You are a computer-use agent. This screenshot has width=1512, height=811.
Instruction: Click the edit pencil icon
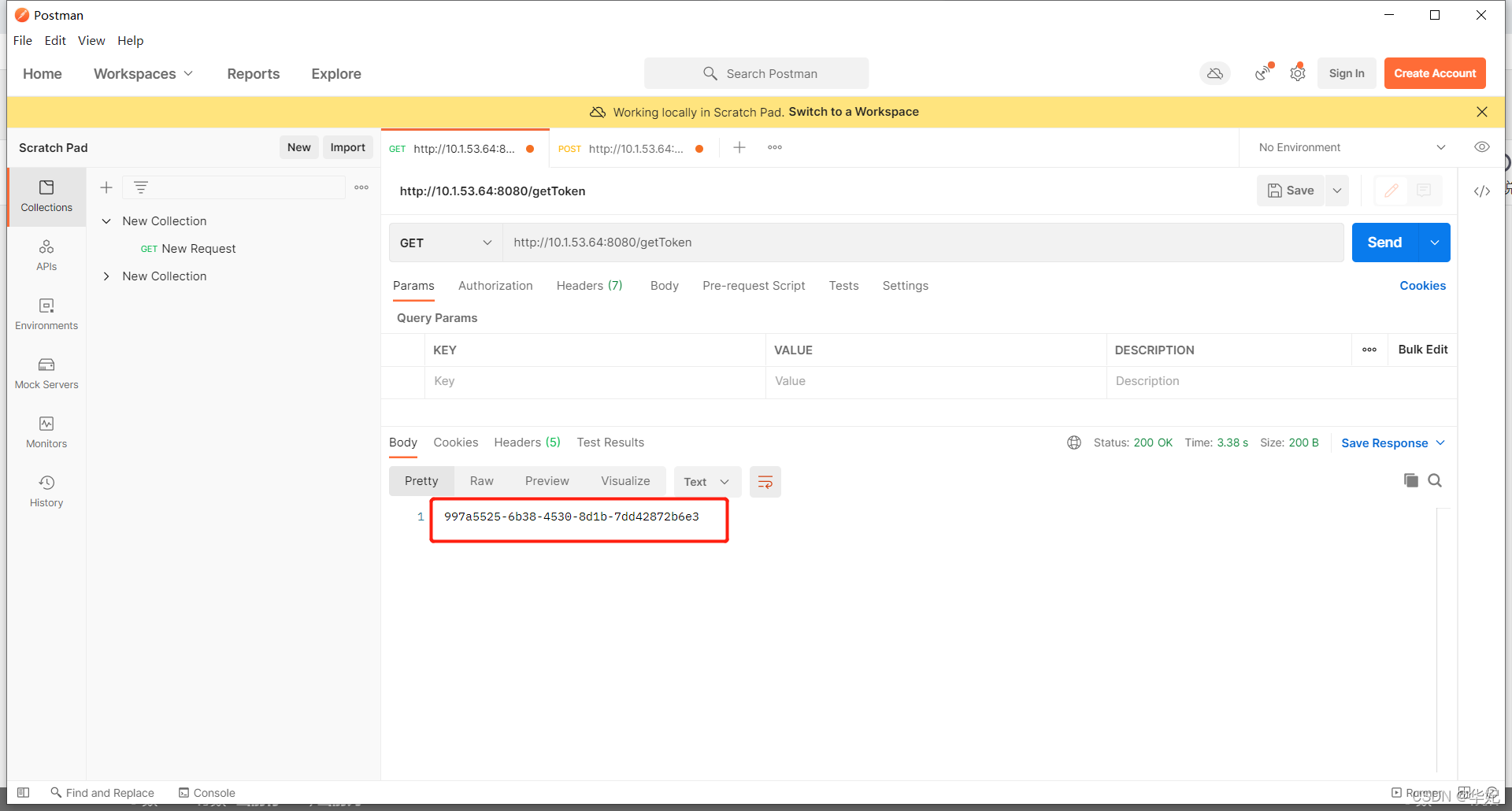pyautogui.click(x=1392, y=191)
